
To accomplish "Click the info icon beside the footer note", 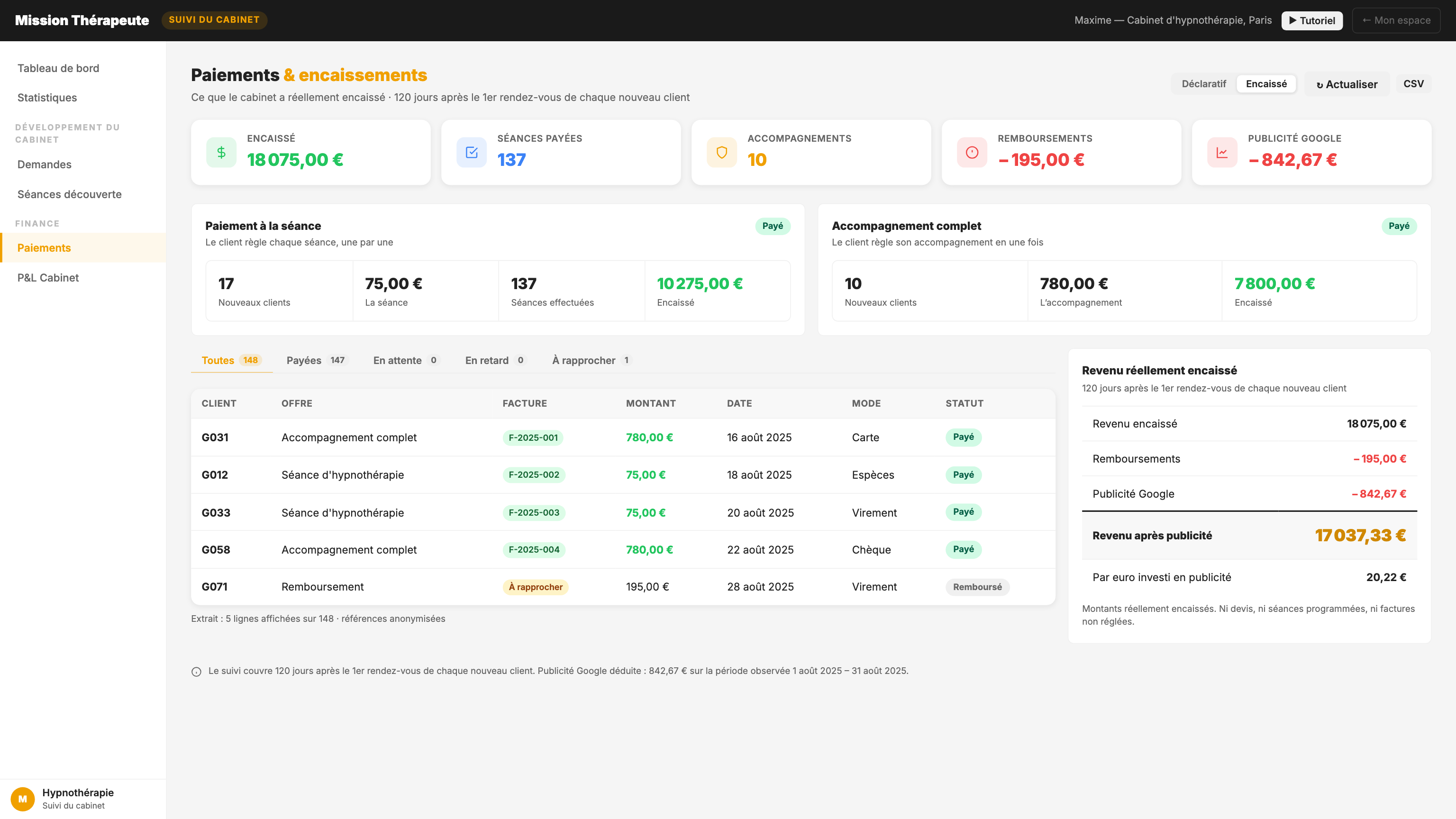I will tap(196, 672).
